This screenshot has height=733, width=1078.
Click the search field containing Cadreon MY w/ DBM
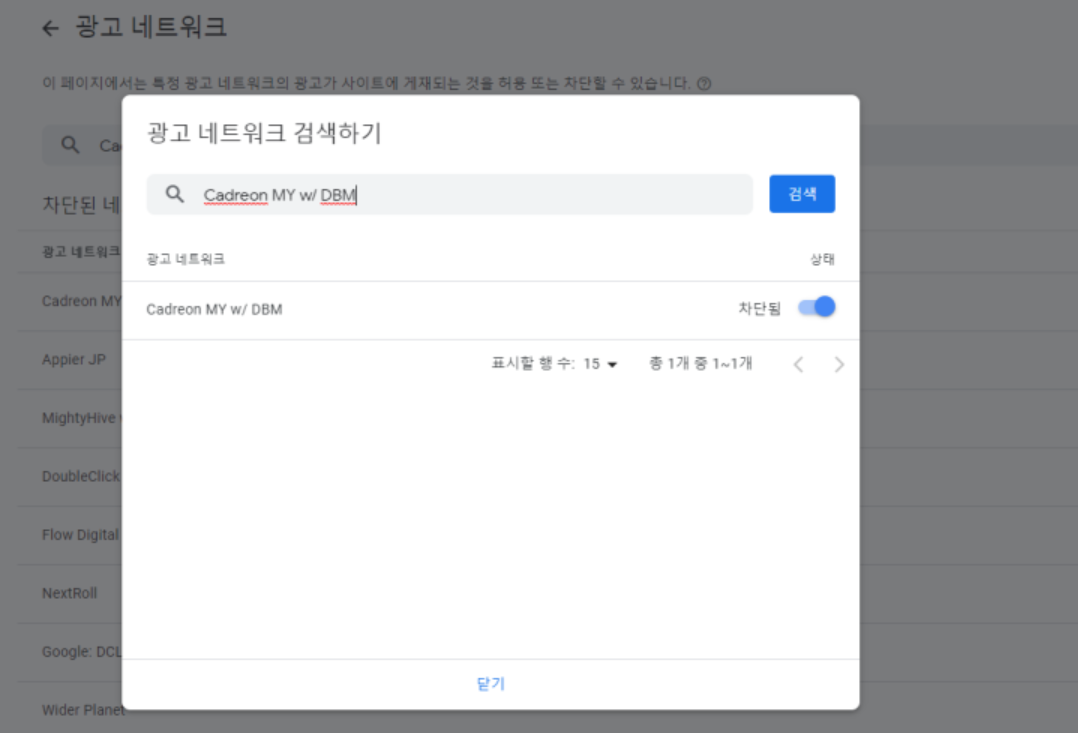click(x=450, y=195)
